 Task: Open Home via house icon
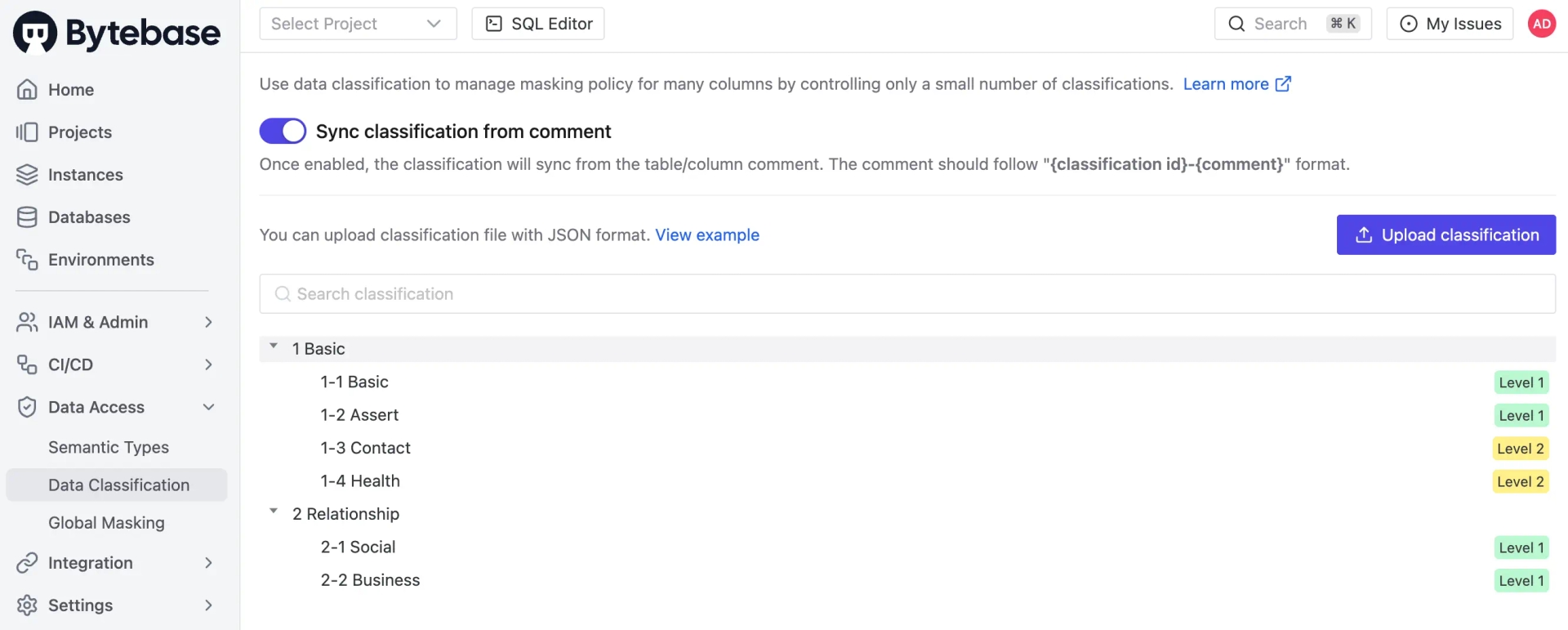click(x=27, y=89)
